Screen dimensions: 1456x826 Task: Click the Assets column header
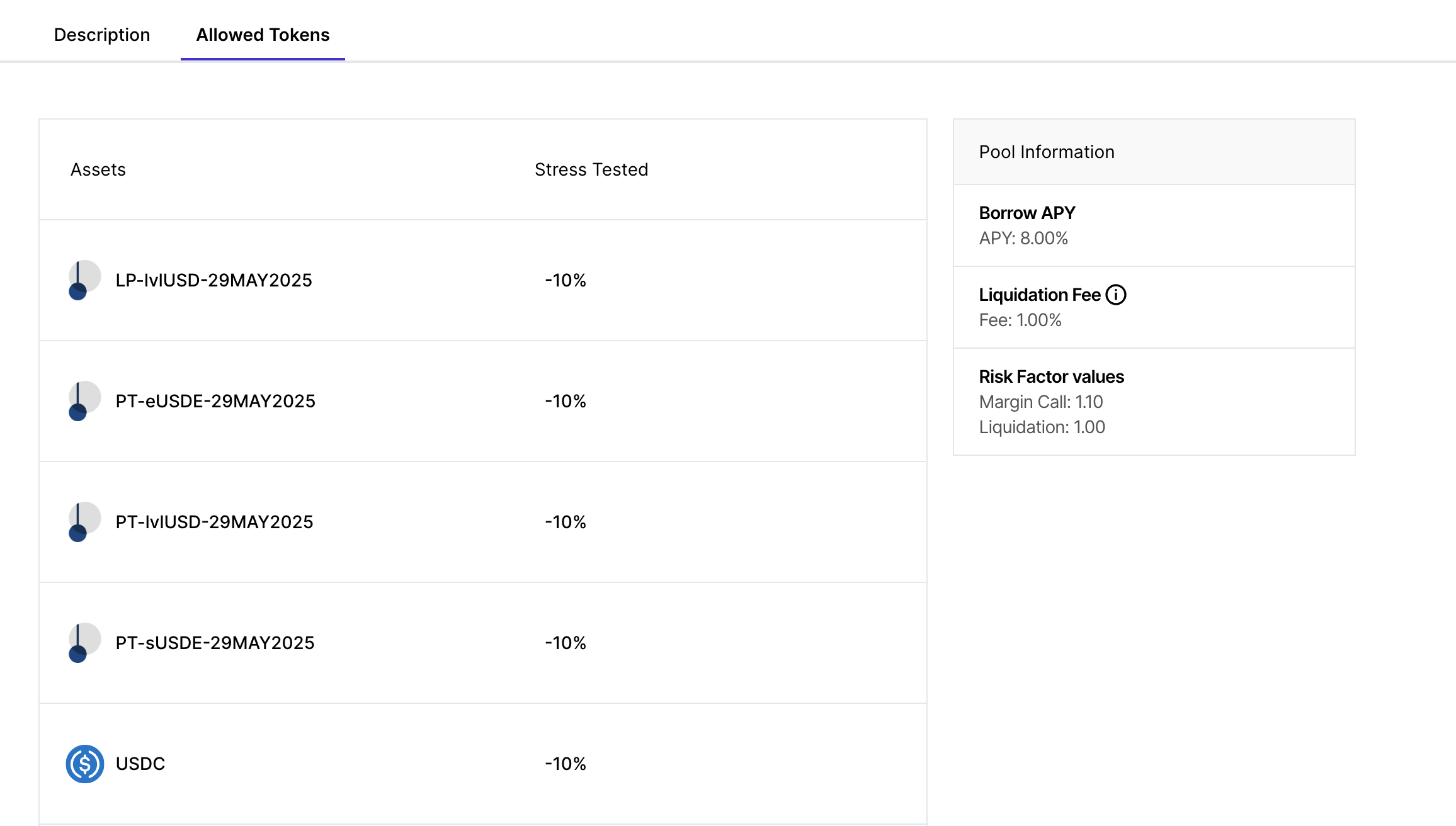click(x=98, y=169)
